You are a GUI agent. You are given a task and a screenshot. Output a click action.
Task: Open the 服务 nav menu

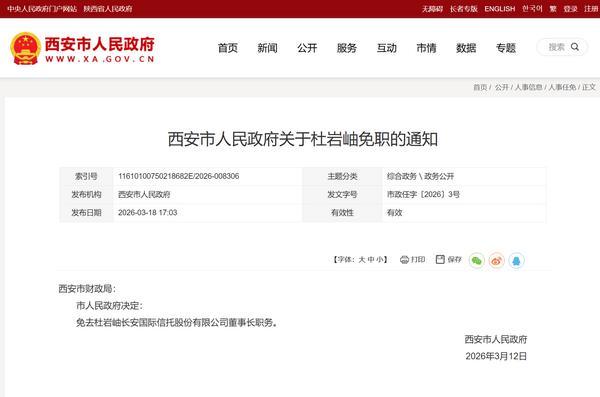pyautogui.click(x=347, y=48)
